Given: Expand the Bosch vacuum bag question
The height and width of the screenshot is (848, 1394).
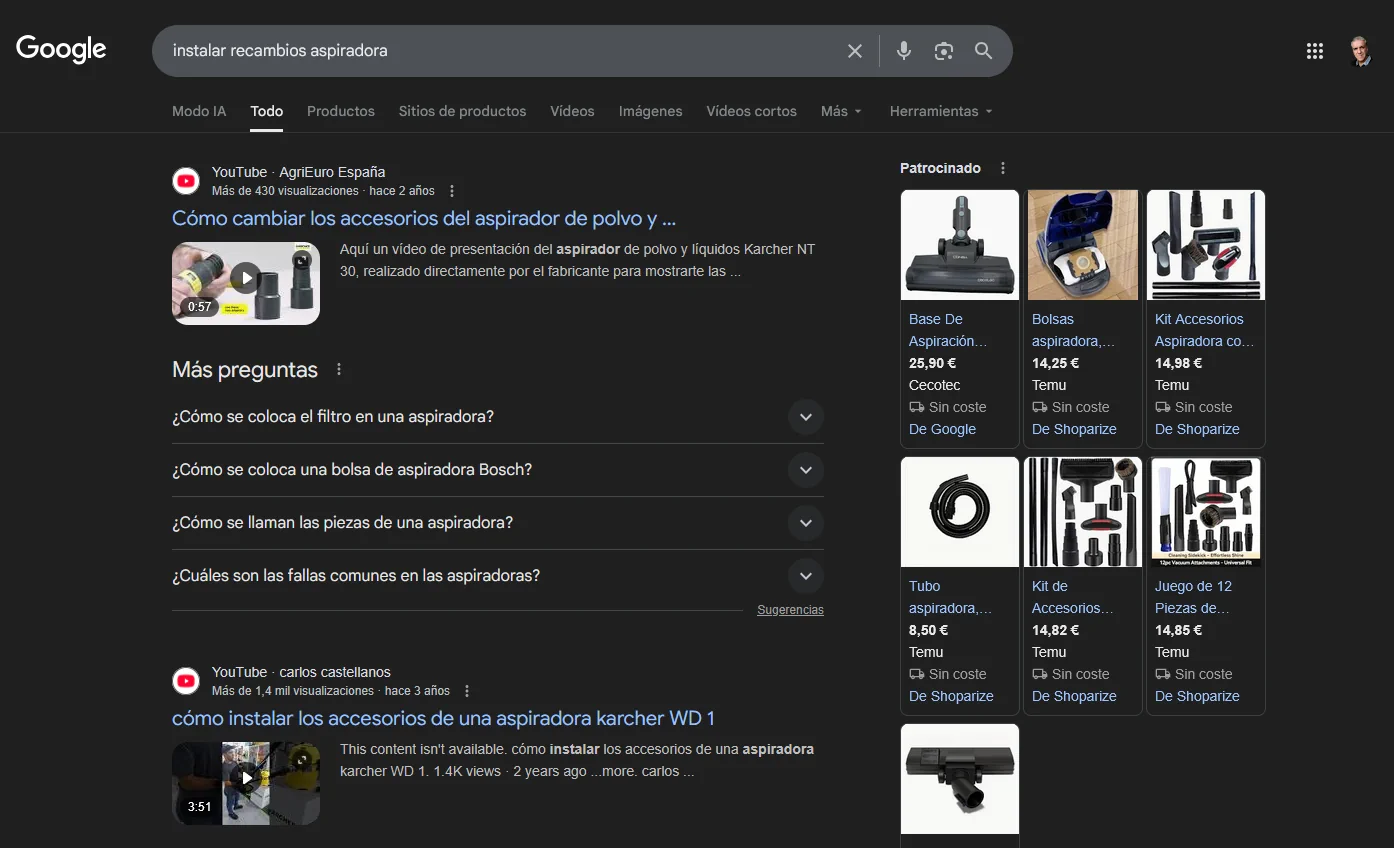Looking at the screenshot, I should pos(805,470).
